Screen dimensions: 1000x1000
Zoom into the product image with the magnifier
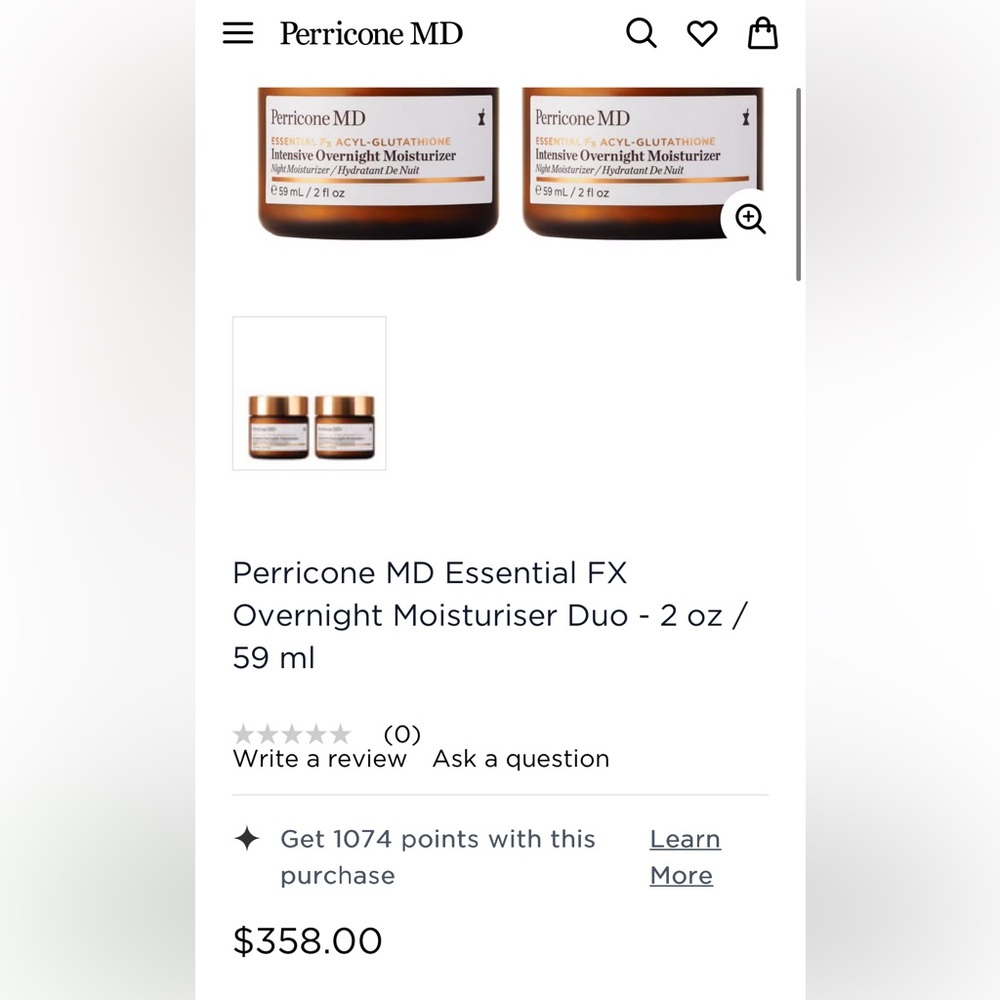pos(749,219)
